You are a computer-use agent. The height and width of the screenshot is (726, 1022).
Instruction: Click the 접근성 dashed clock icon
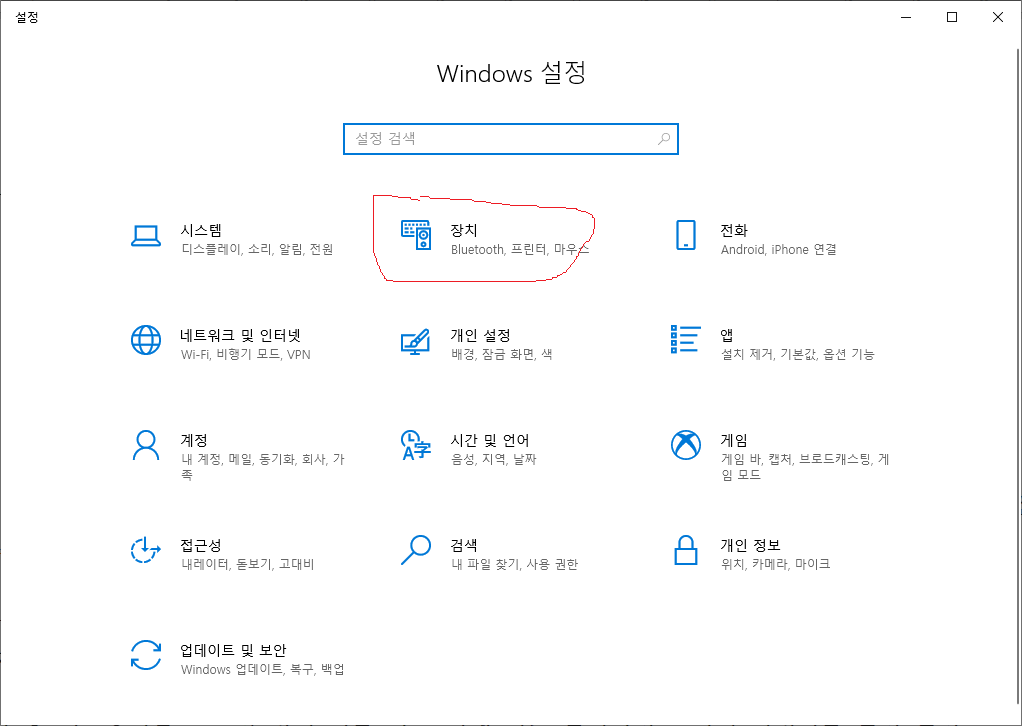click(146, 550)
